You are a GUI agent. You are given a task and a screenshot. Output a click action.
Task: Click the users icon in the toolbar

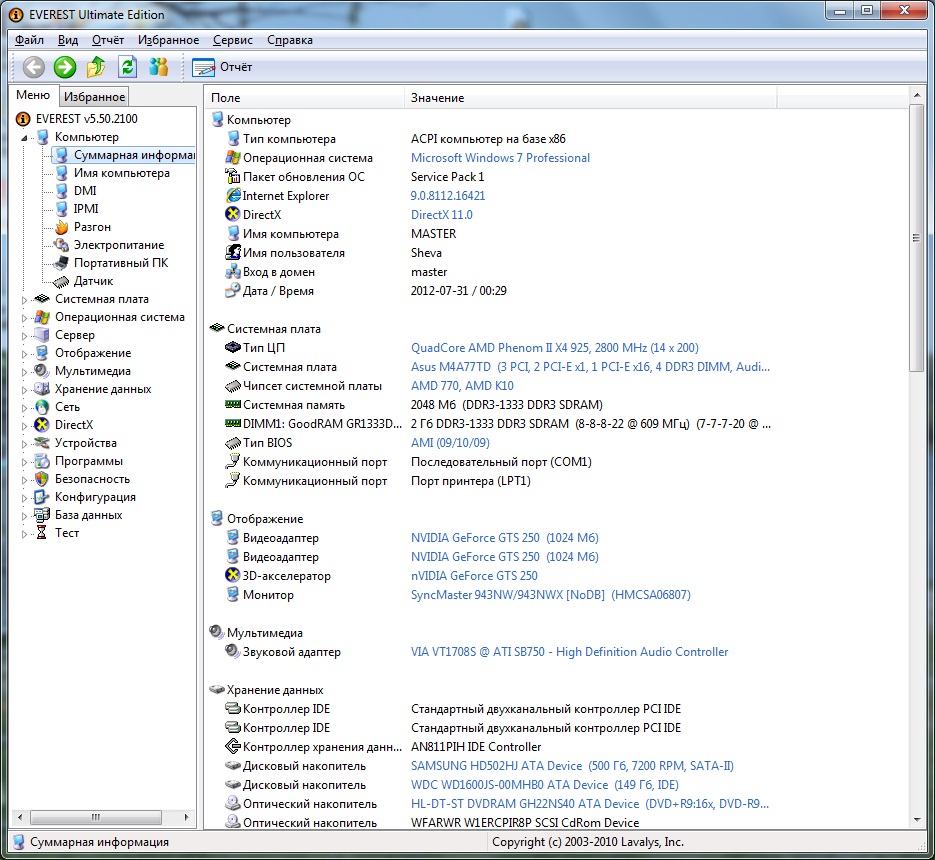tap(158, 67)
